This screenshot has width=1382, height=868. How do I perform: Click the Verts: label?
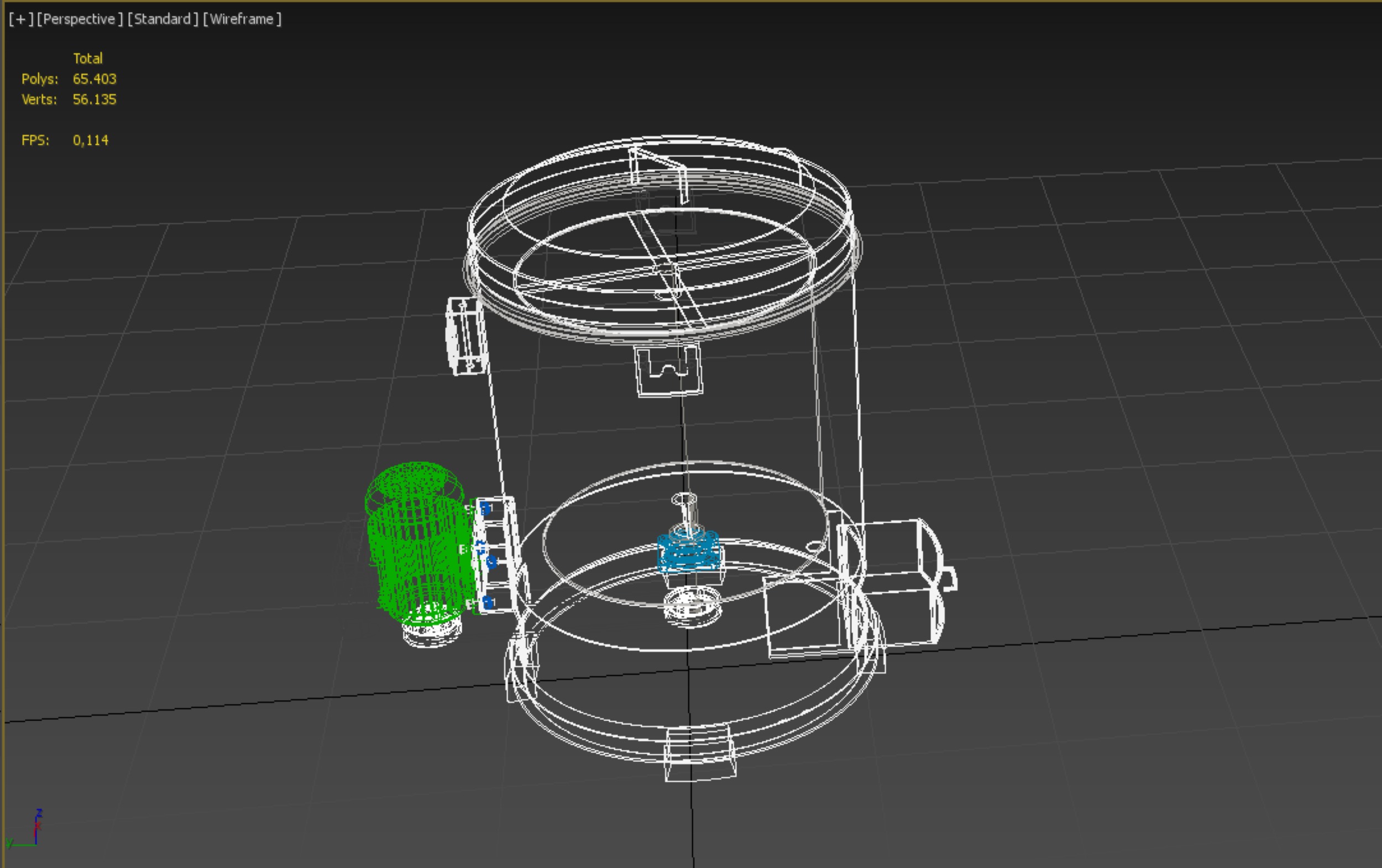click(40, 99)
